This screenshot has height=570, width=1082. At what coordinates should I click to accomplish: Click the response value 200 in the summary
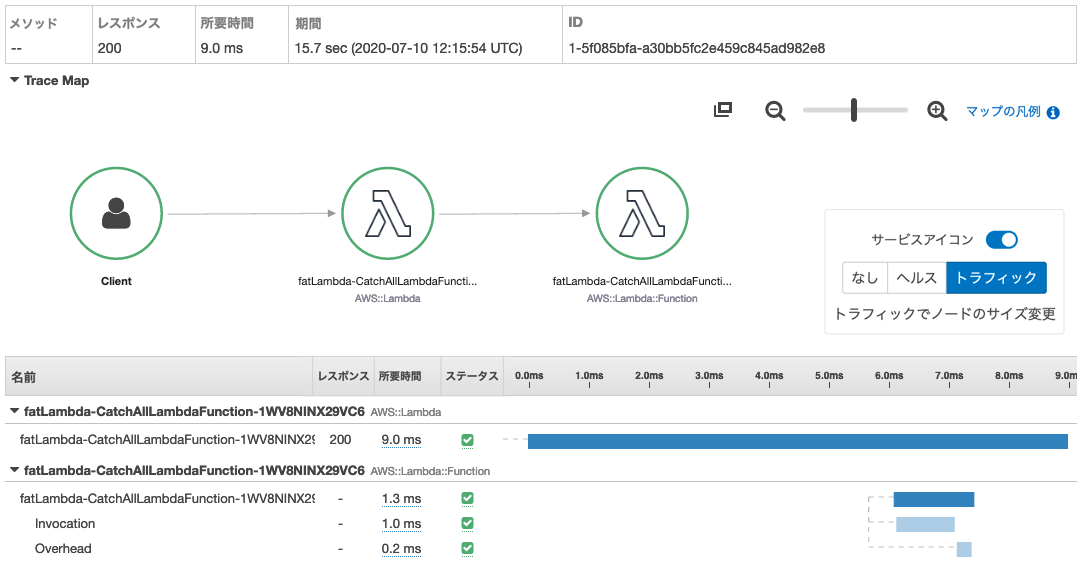coord(109,48)
